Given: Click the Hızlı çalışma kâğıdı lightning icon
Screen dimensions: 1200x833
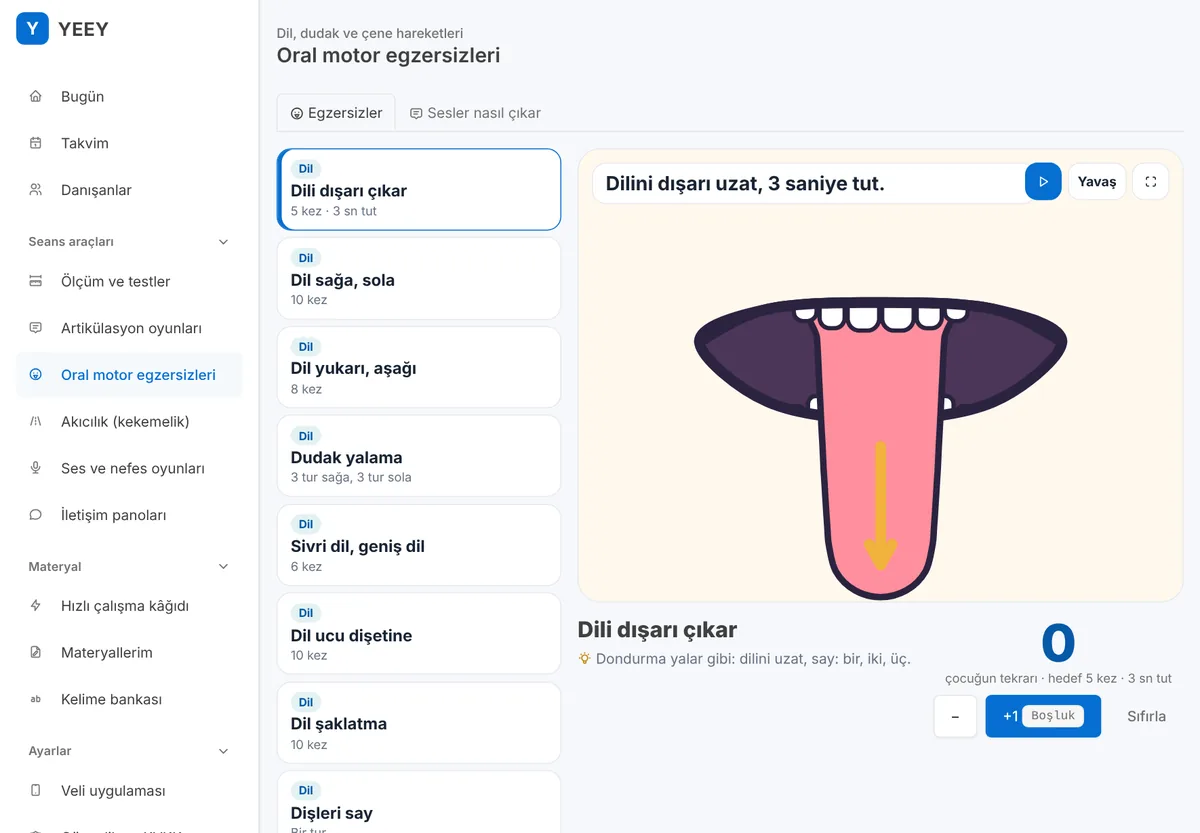Looking at the screenshot, I should 36,606.
